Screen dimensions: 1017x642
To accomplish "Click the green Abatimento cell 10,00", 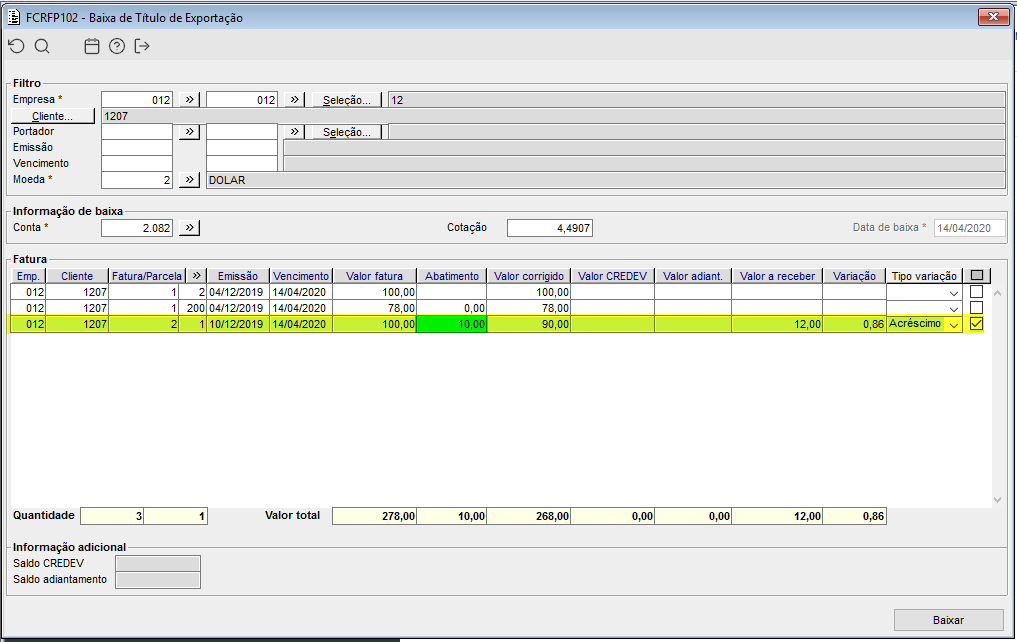I will pyautogui.click(x=451, y=324).
